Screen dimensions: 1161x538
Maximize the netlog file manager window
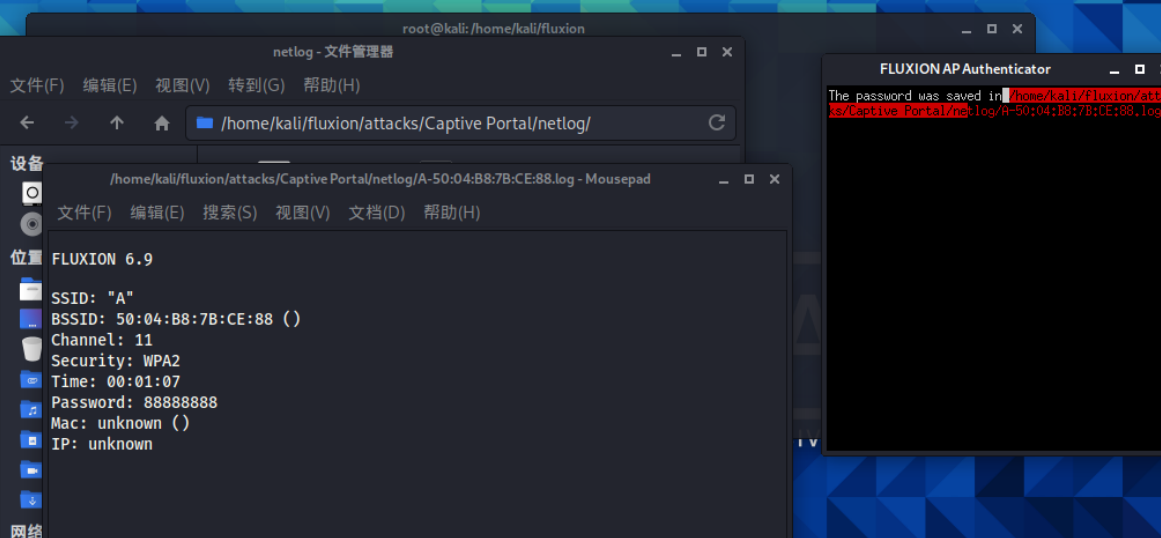(701, 53)
